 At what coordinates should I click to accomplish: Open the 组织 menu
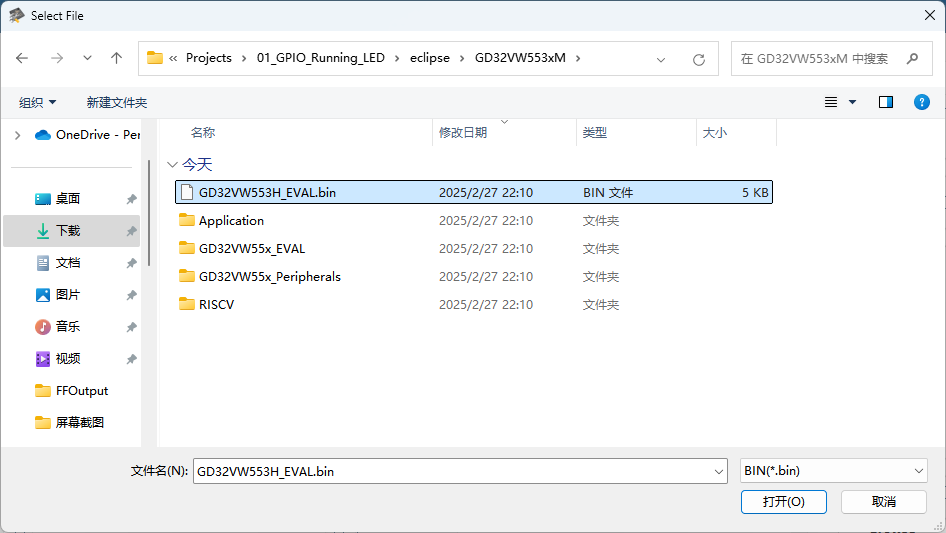click(37, 103)
